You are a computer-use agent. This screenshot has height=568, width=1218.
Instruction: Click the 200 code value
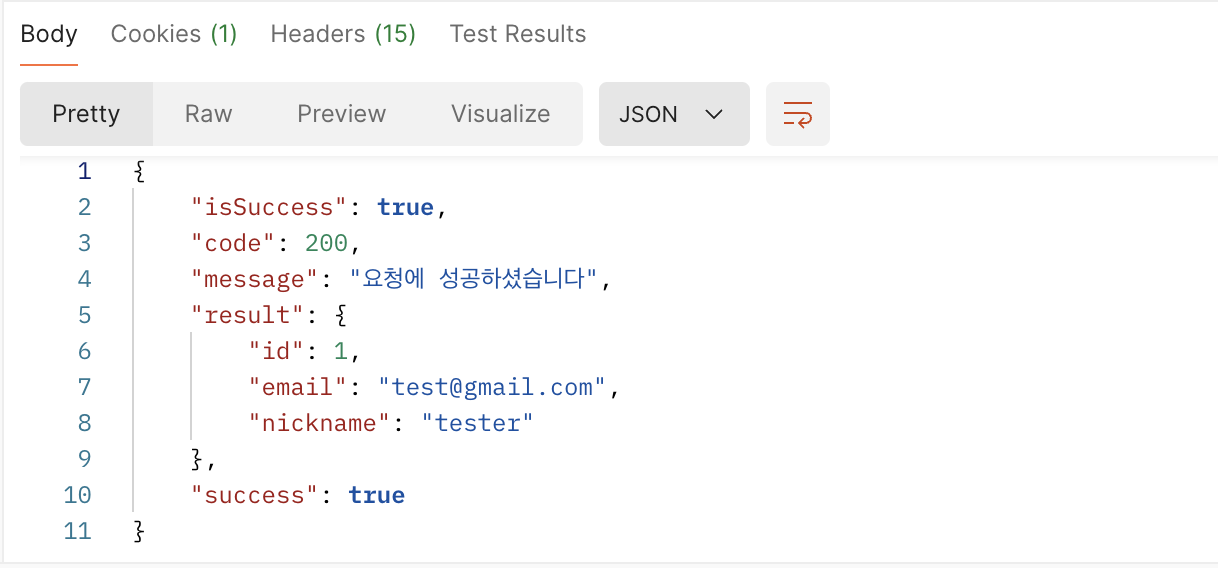click(327, 243)
